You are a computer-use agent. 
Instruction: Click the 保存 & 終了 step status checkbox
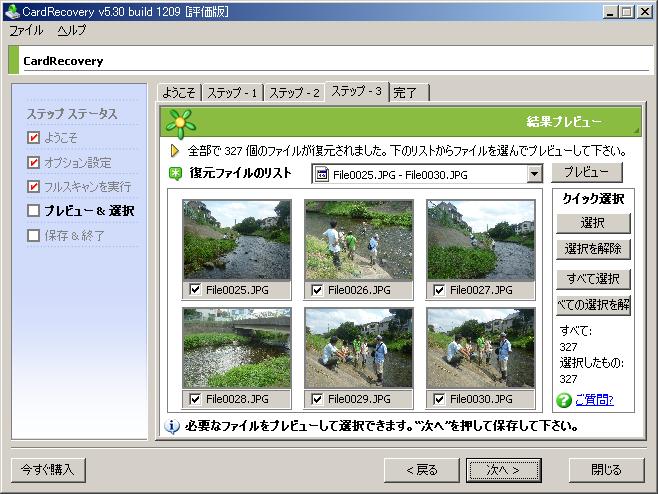click(x=33, y=235)
